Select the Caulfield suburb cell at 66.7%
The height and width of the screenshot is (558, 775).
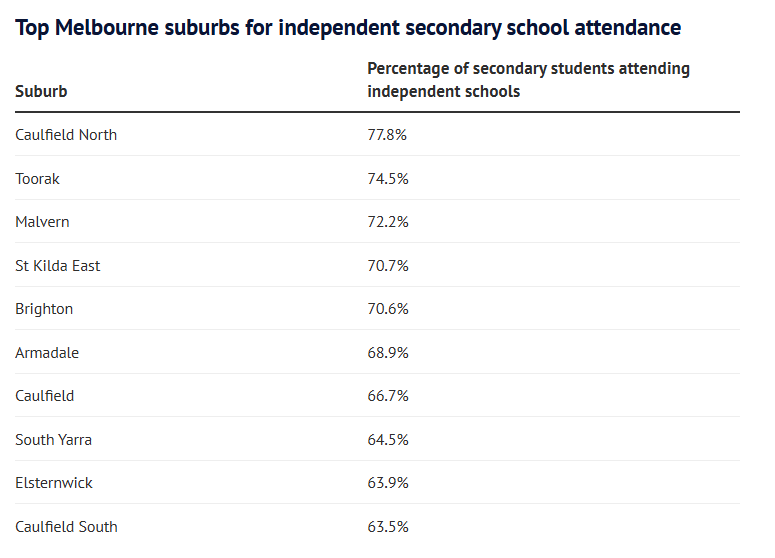point(44,396)
